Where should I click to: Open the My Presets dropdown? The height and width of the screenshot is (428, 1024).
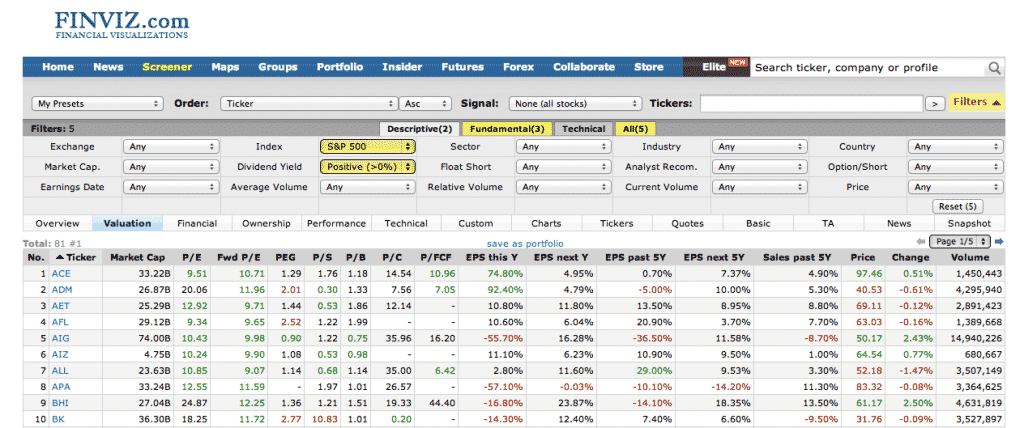tap(97, 103)
